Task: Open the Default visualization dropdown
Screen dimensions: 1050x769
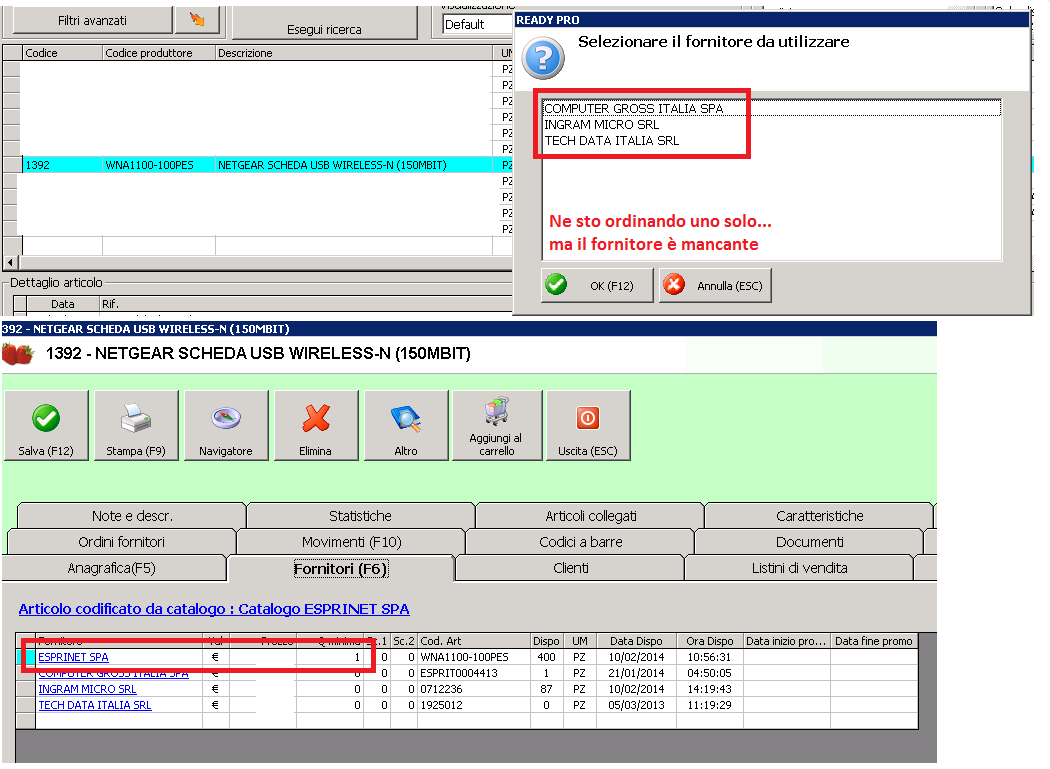Action: [477, 25]
